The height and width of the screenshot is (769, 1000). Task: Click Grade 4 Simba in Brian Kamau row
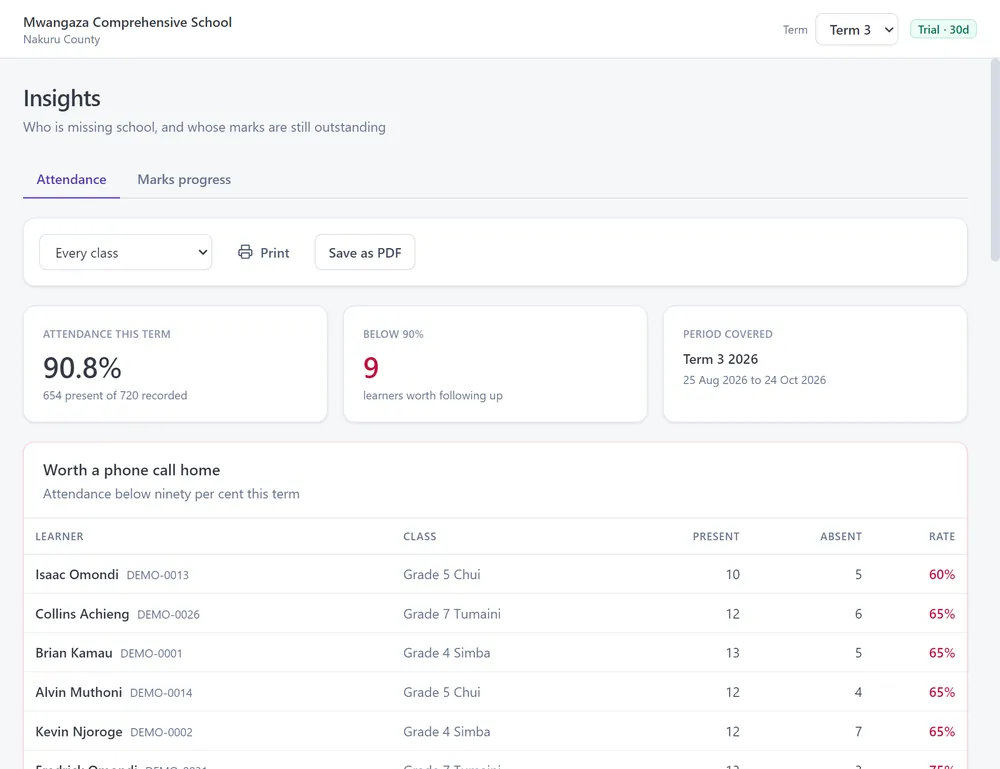point(447,653)
